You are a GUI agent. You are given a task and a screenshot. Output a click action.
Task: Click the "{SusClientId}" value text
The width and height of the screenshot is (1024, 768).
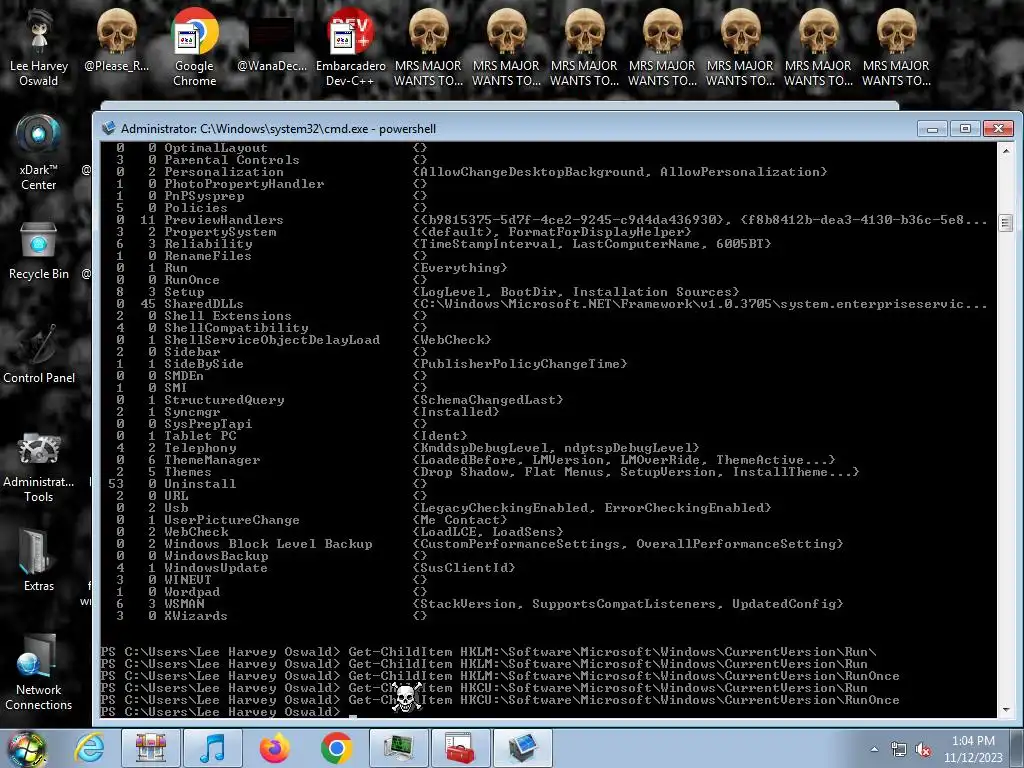pyautogui.click(x=464, y=568)
